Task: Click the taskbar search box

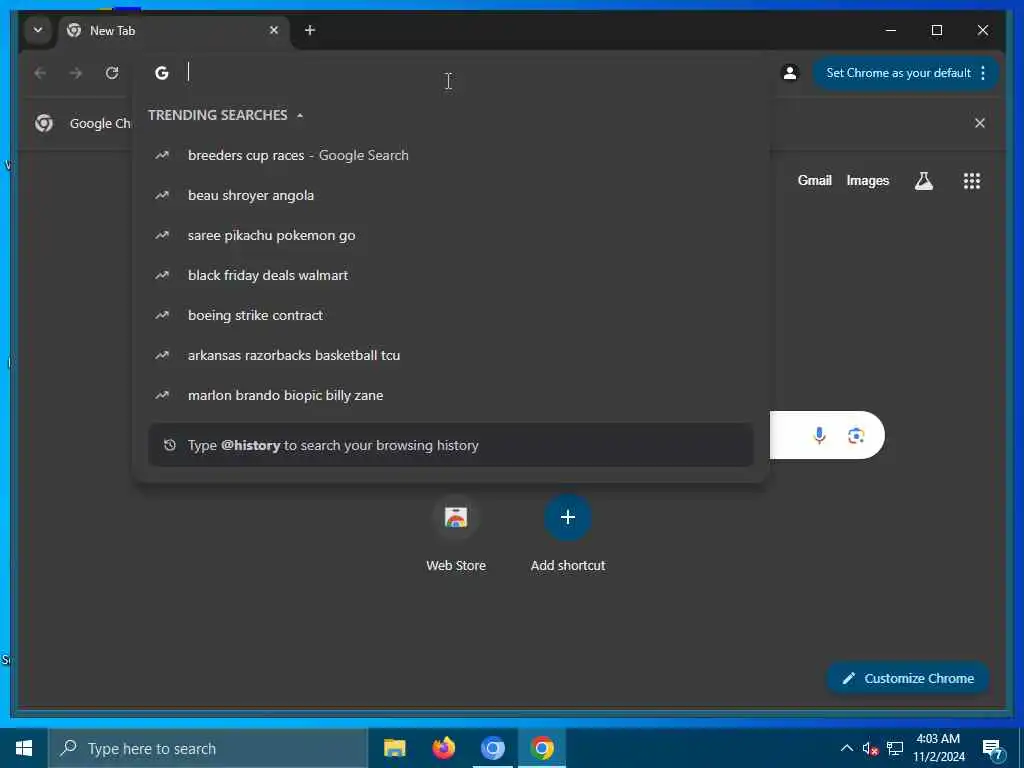Action: tap(208, 748)
